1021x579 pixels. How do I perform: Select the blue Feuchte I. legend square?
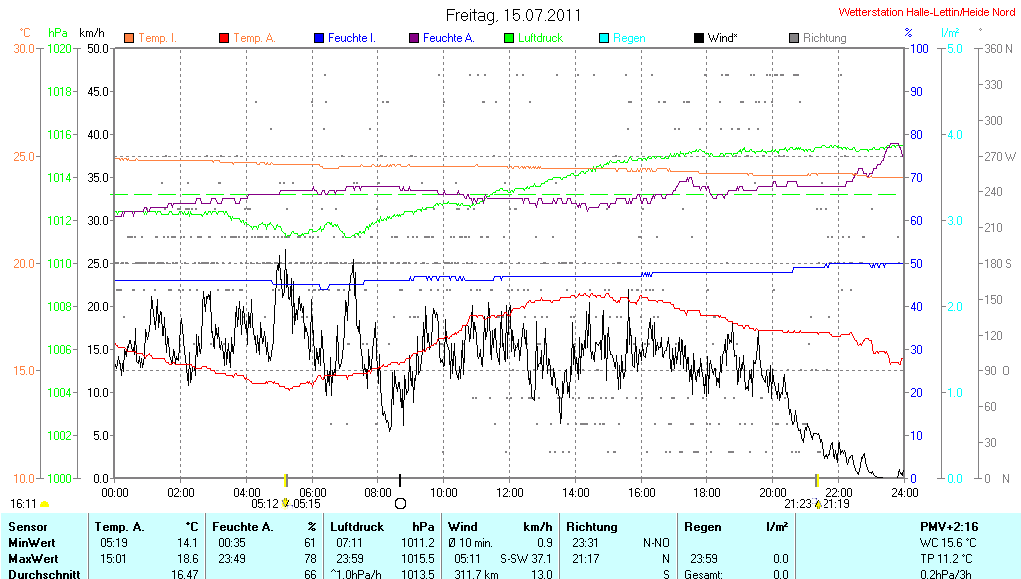coord(319,38)
